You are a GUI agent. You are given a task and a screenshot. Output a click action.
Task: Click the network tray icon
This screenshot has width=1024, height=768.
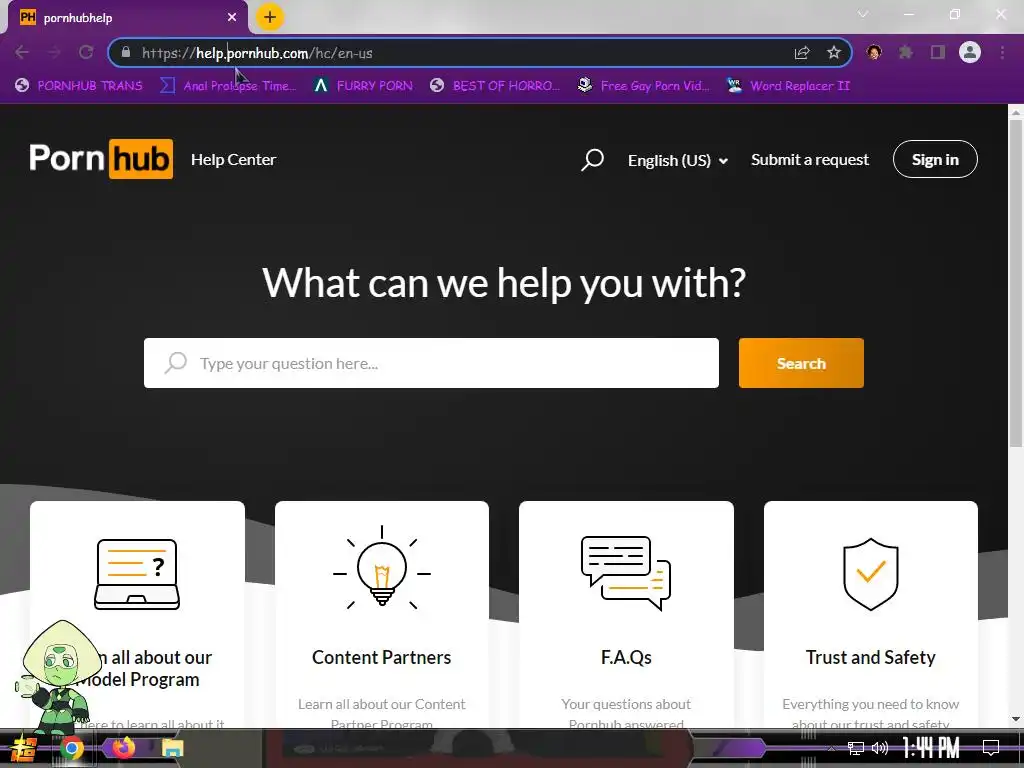tap(855, 748)
